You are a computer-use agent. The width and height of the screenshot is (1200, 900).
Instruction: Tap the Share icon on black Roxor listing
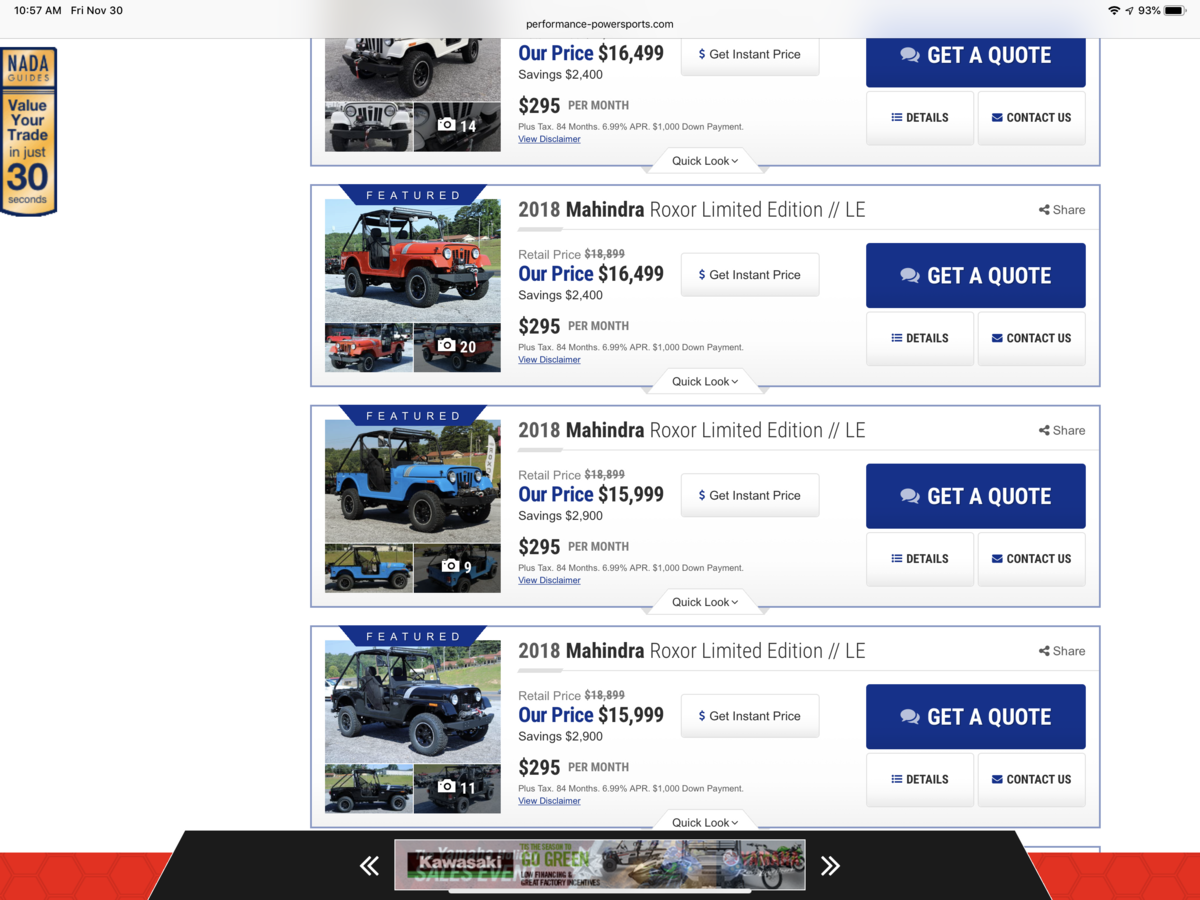[1061, 651]
